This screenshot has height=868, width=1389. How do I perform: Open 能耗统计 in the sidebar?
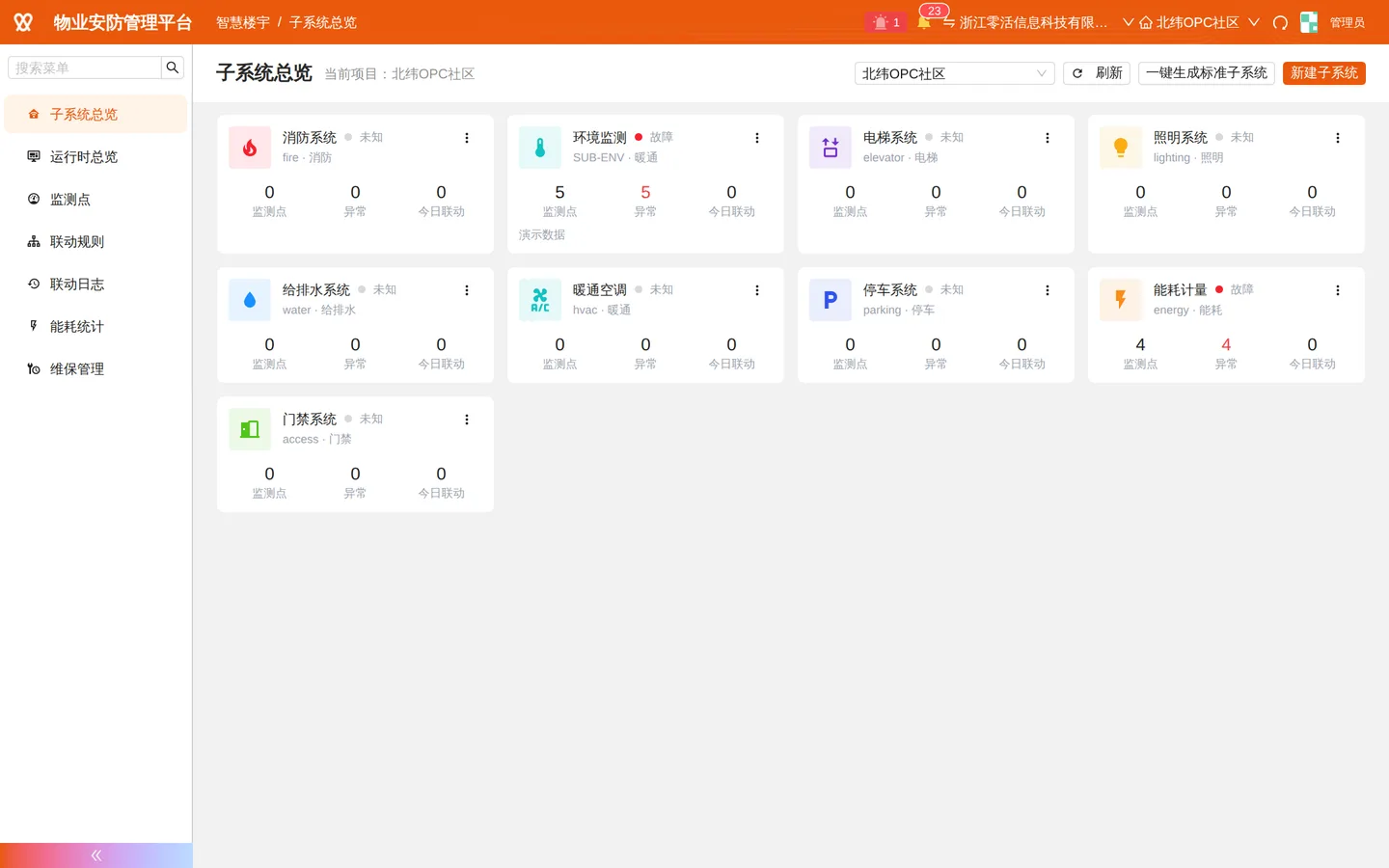pyautogui.click(x=95, y=326)
